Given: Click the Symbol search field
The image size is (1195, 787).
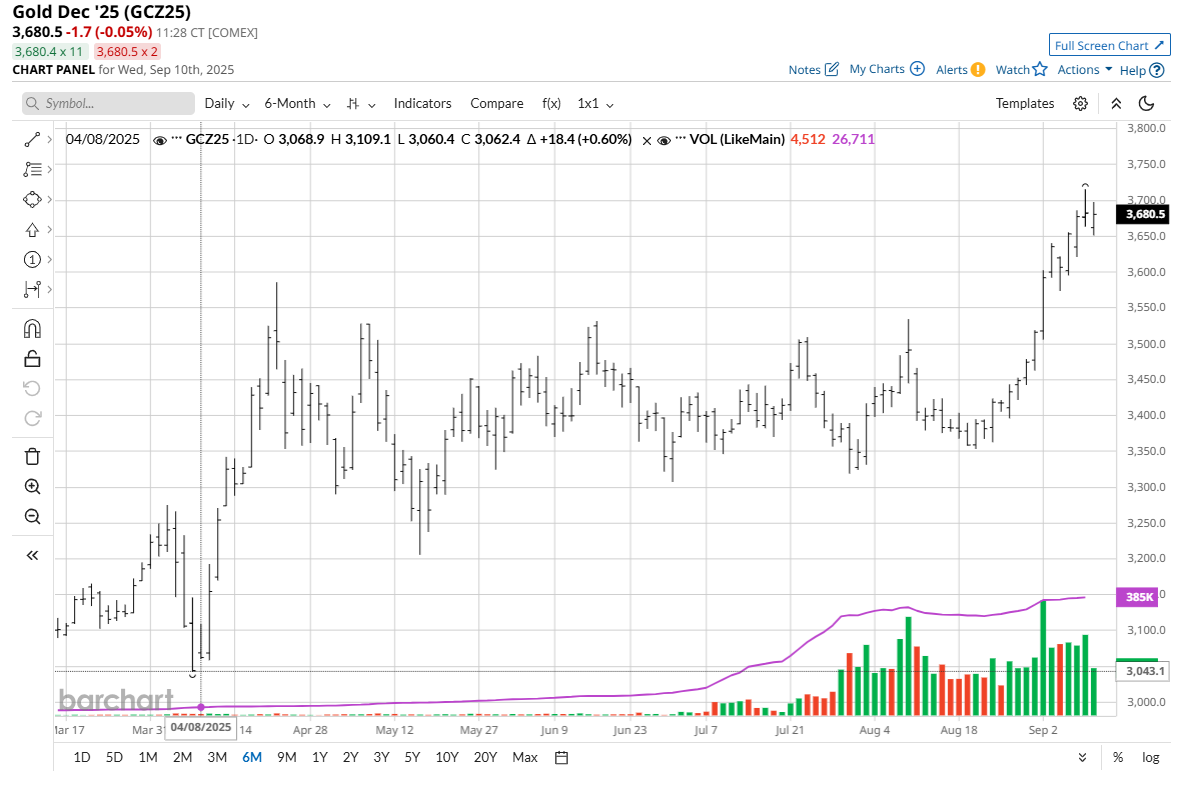Looking at the screenshot, I should [x=108, y=104].
